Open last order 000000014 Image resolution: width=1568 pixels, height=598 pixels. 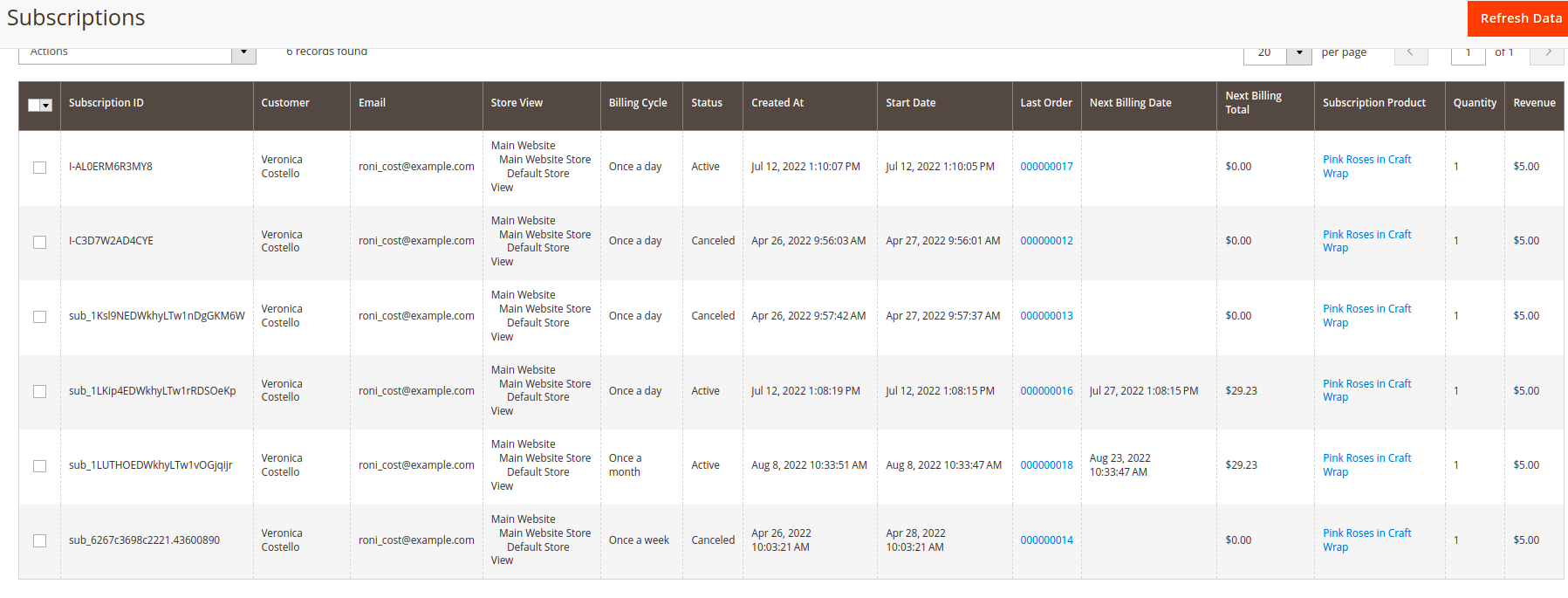coord(1046,540)
